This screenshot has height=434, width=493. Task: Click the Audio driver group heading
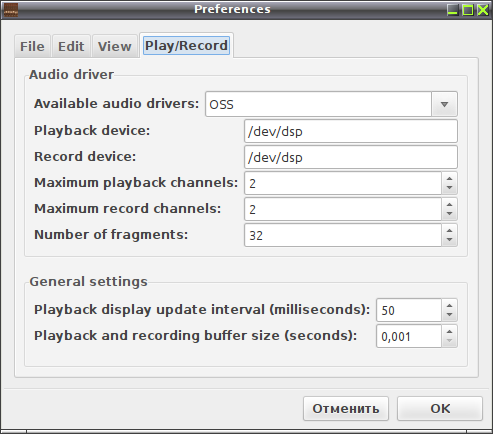pyautogui.click(x=71, y=74)
